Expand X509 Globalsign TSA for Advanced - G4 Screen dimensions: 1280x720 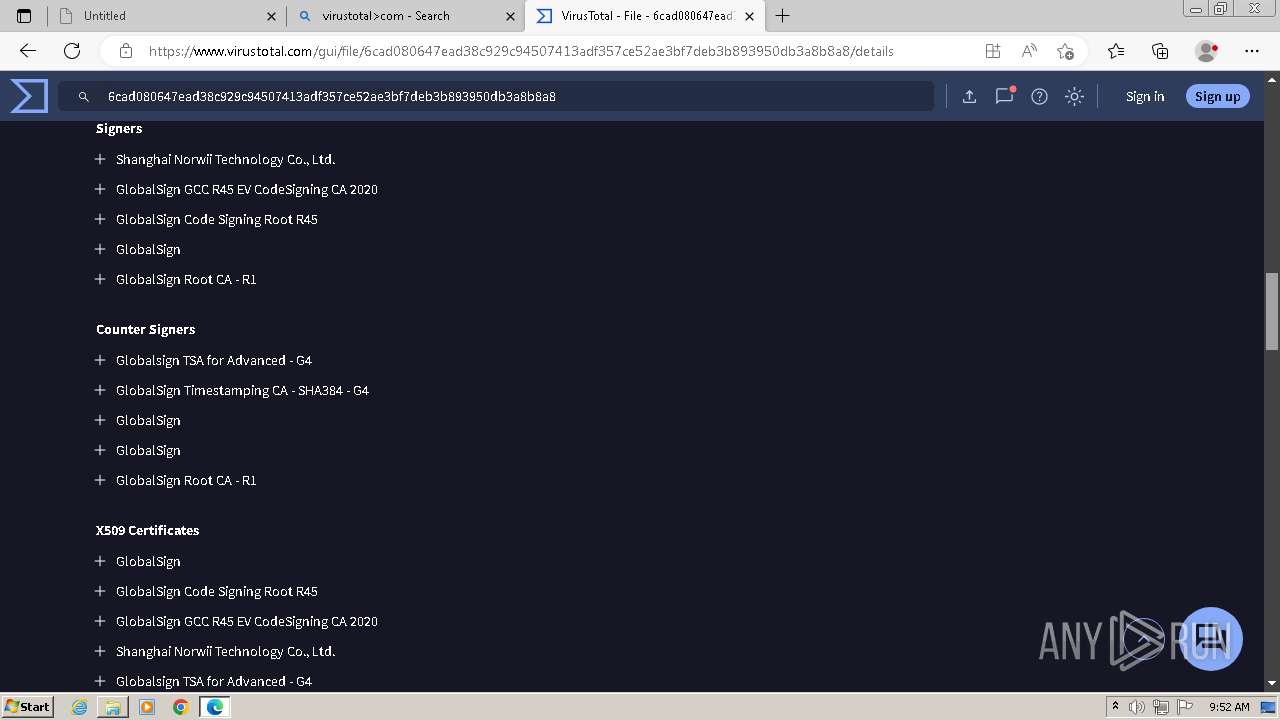pyautogui.click(x=100, y=681)
